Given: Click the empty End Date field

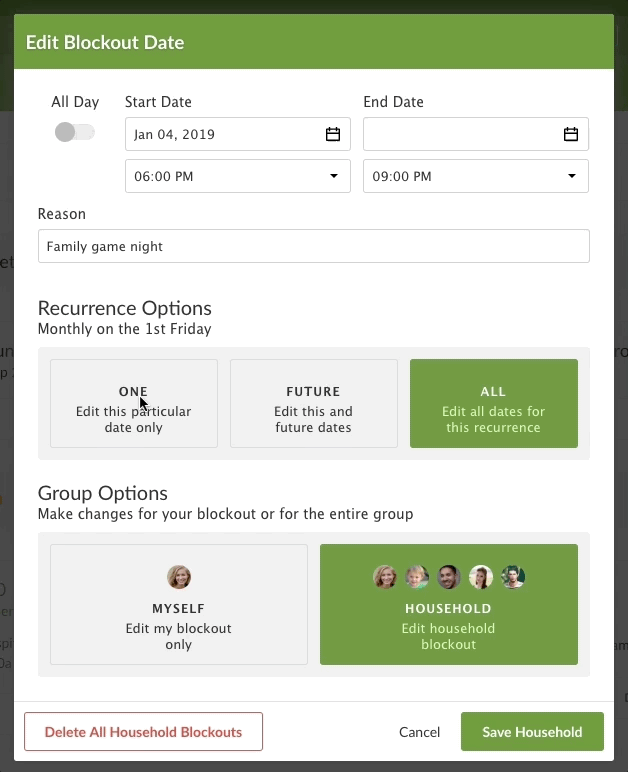Looking at the screenshot, I should click(475, 134).
